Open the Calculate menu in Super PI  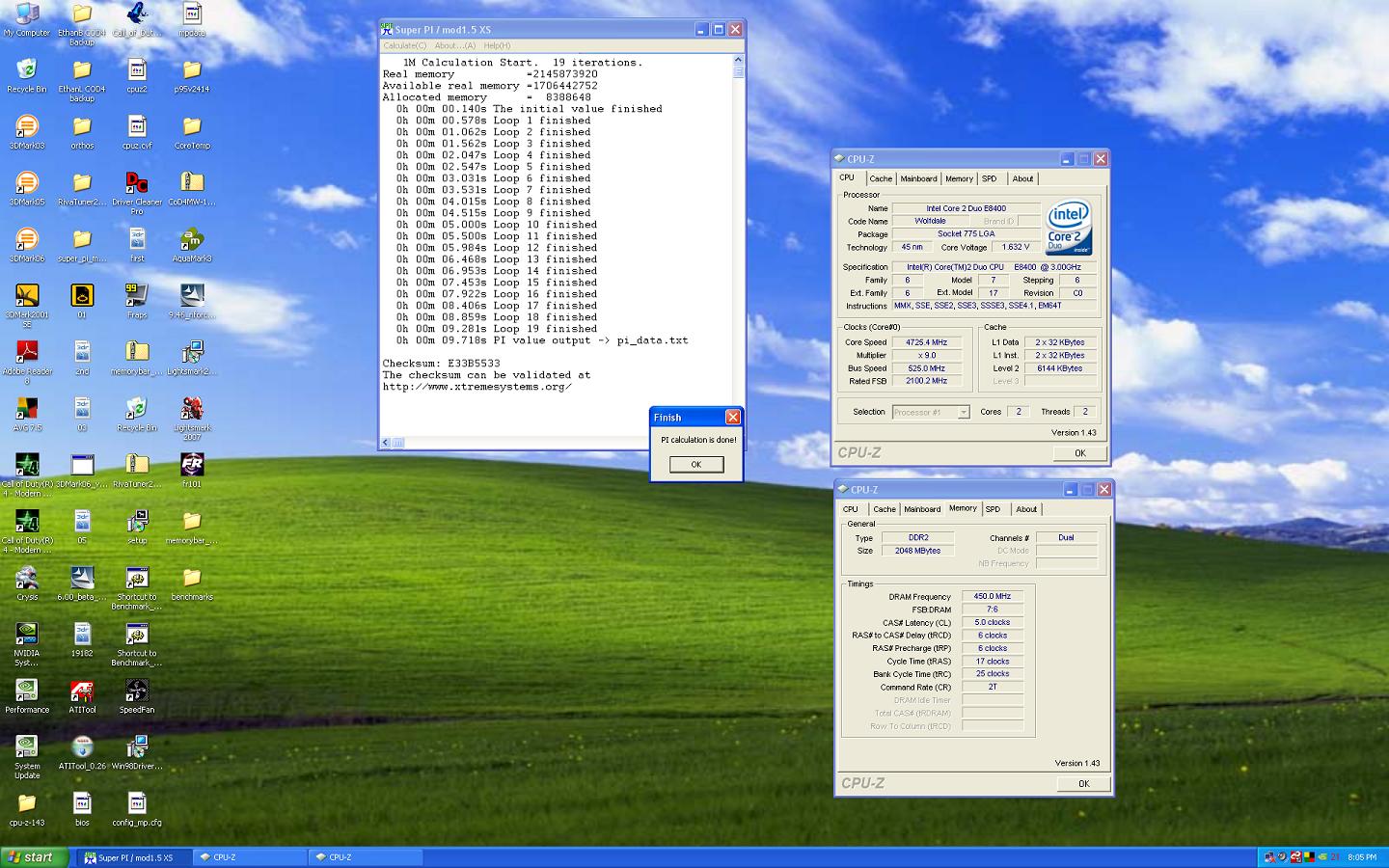click(404, 45)
